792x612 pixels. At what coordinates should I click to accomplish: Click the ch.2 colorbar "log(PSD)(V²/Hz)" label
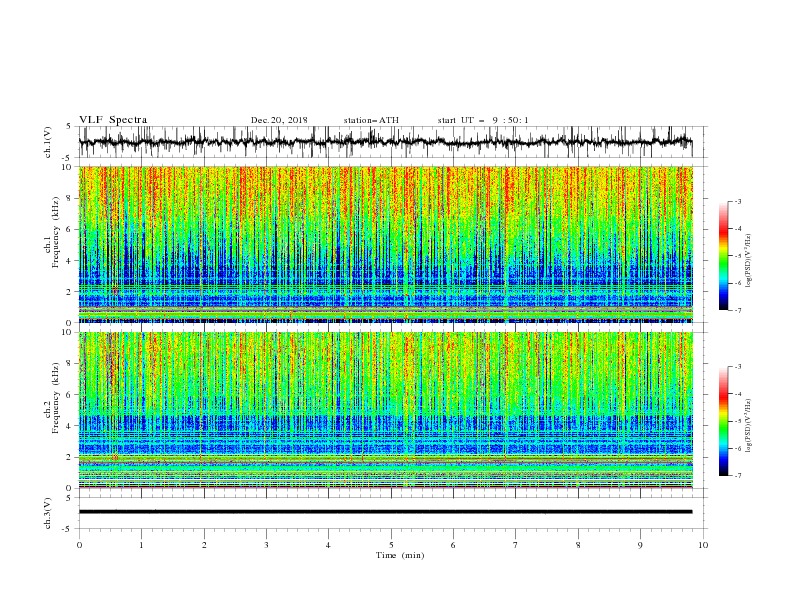(749, 426)
